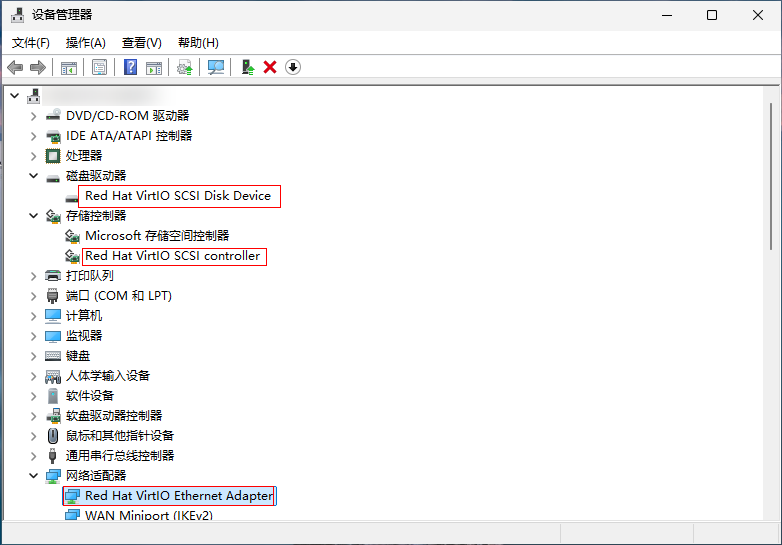Click the USB plug icon beside 通用串行总线控制器

[52, 456]
